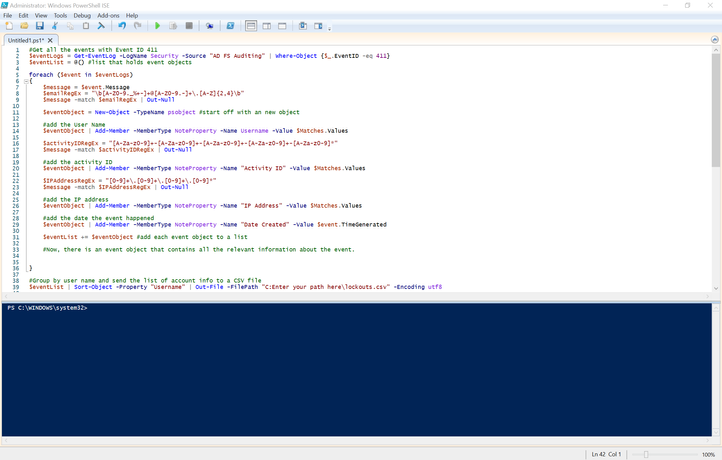Click the $emailRegEx assignment on line 8

[143, 93]
